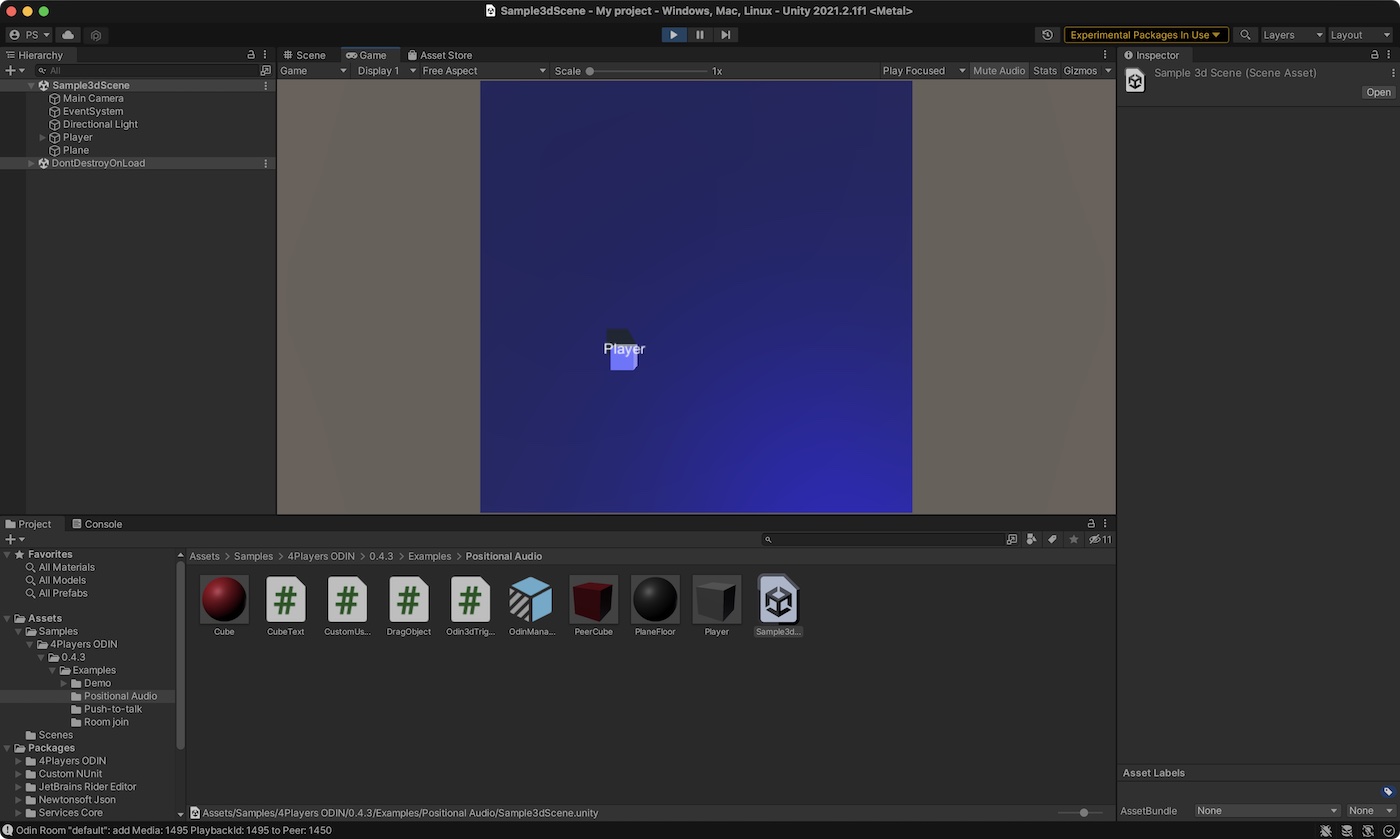Click the Project panel search field
The image size is (1400, 839).
click(x=882, y=539)
